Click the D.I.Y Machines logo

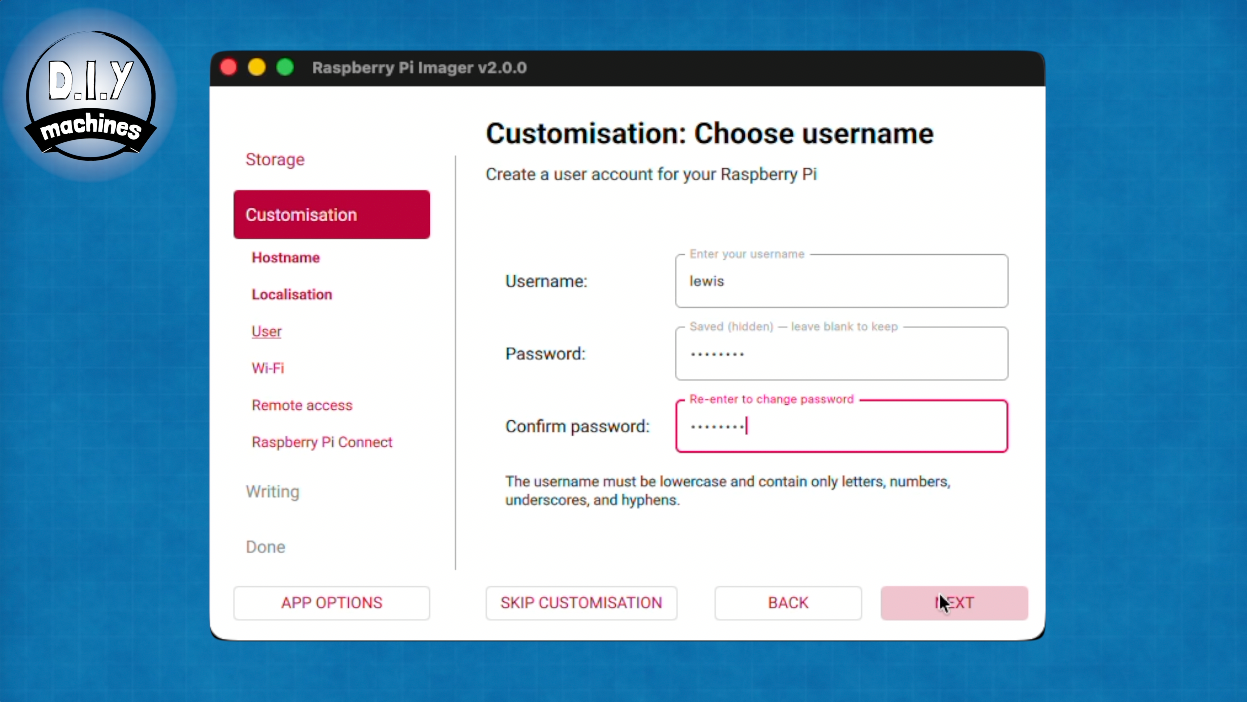(x=90, y=93)
